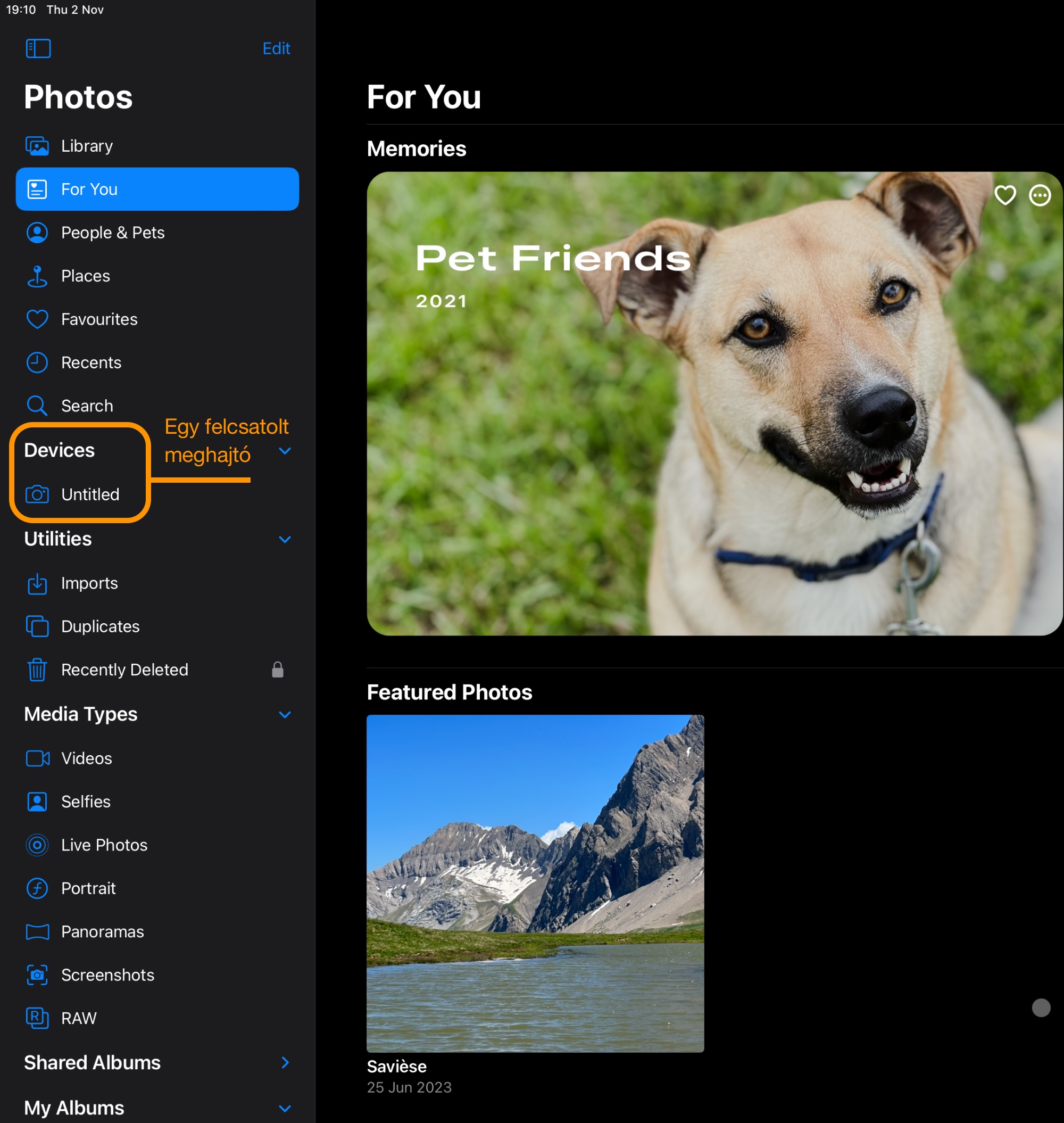Open the Duplicates label

tap(101, 626)
